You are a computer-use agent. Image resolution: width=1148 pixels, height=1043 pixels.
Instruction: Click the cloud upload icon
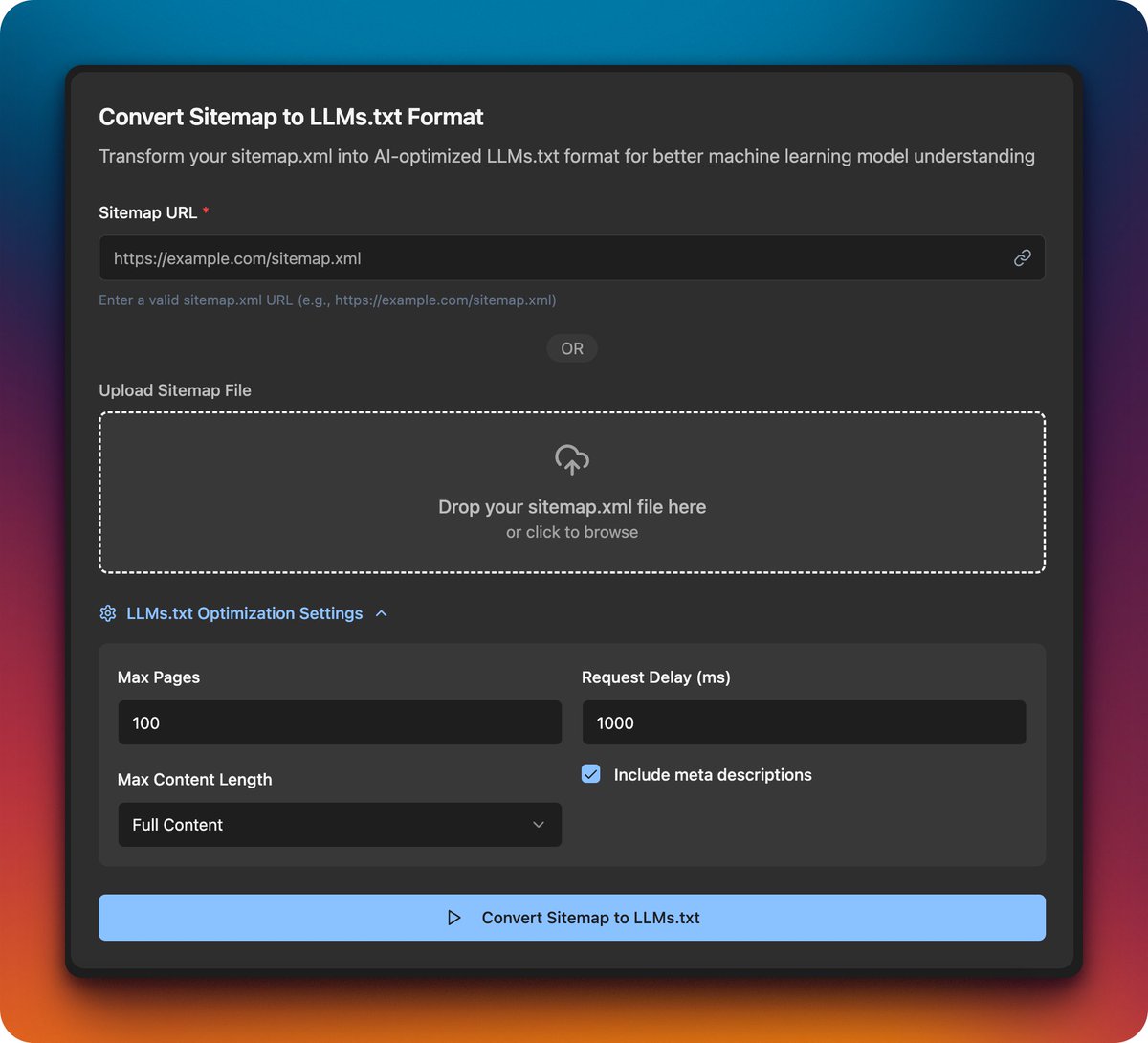point(572,460)
